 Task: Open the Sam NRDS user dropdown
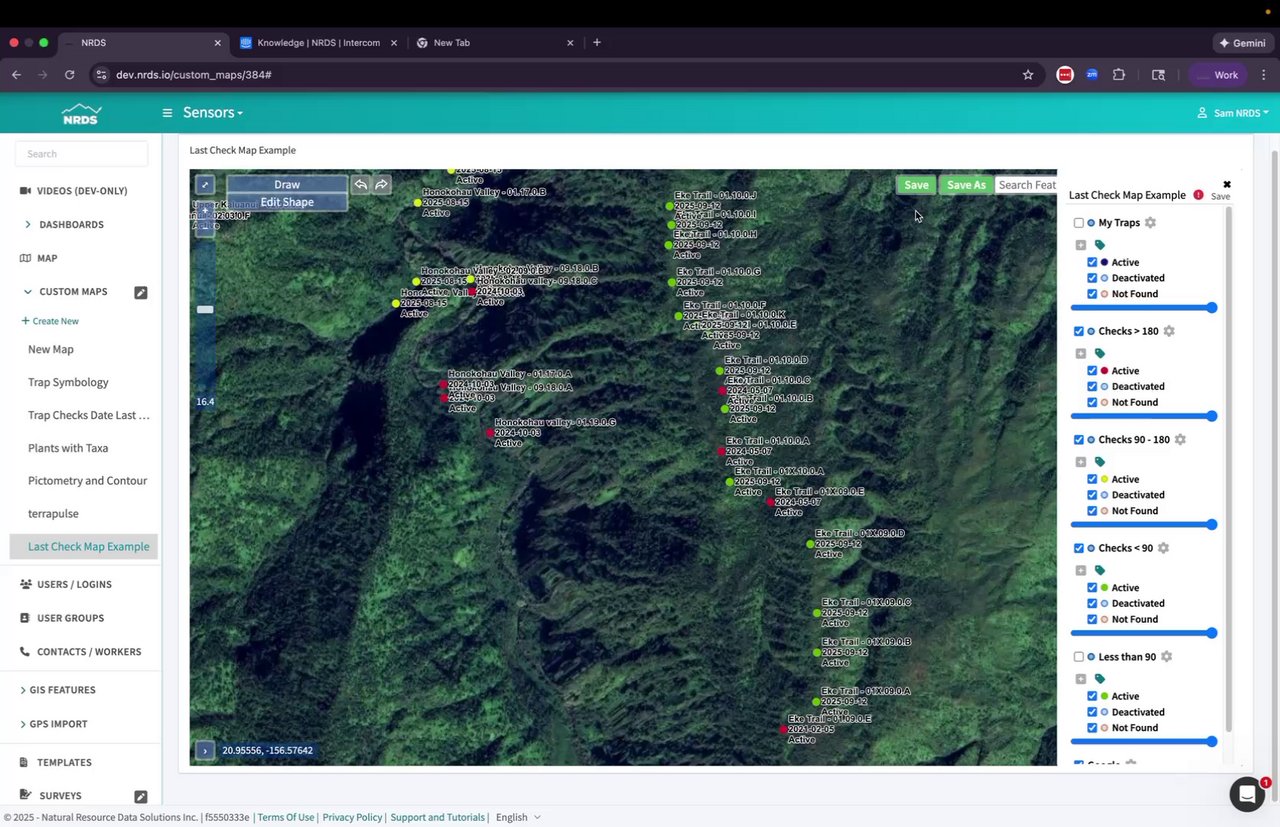point(1233,113)
